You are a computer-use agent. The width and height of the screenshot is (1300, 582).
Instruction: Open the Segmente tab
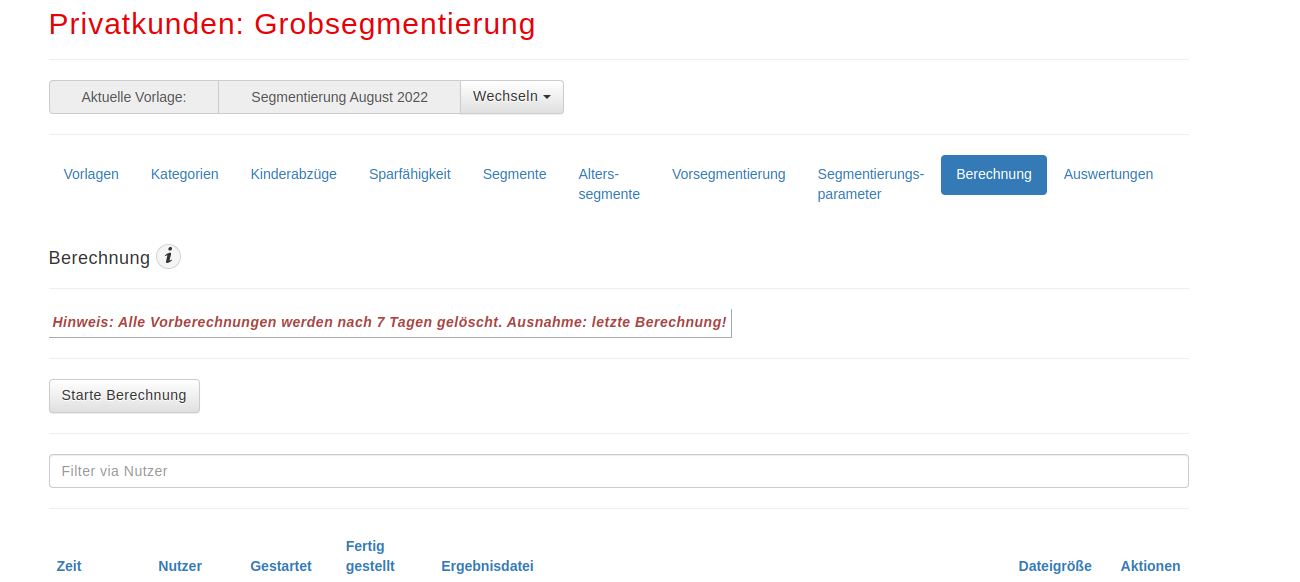click(x=515, y=174)
